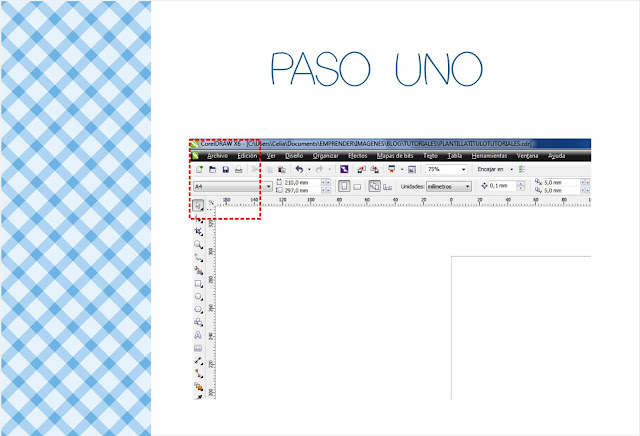Screen dimensions: 640x436
Task: Select the Basic Shapes tool
Action: click(x=198, y=322)
